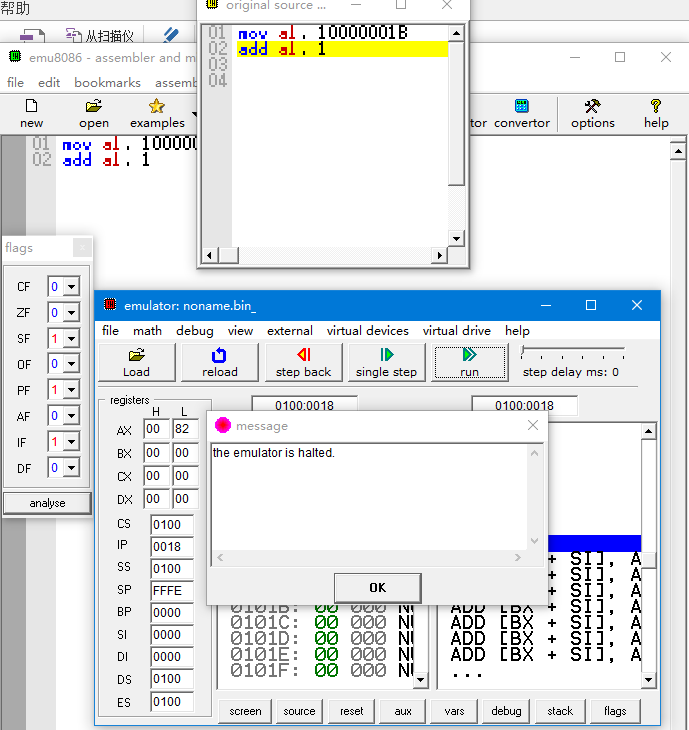
Task: Open the virtual drive menu
Action: coord(456,331)
